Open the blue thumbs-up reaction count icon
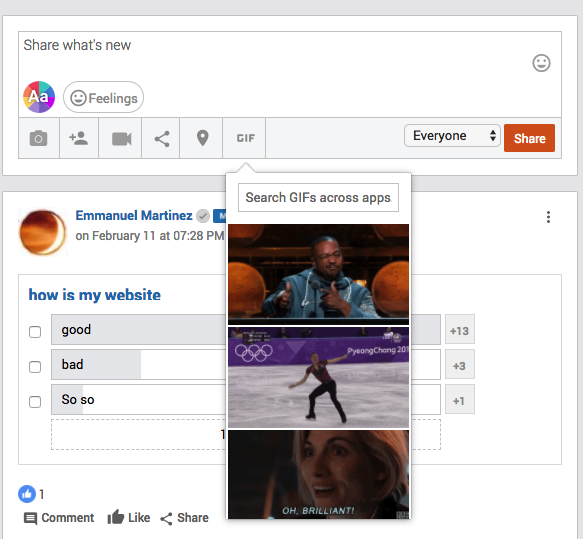The height and width of the screenshot is (539, 583). point(27,494)
